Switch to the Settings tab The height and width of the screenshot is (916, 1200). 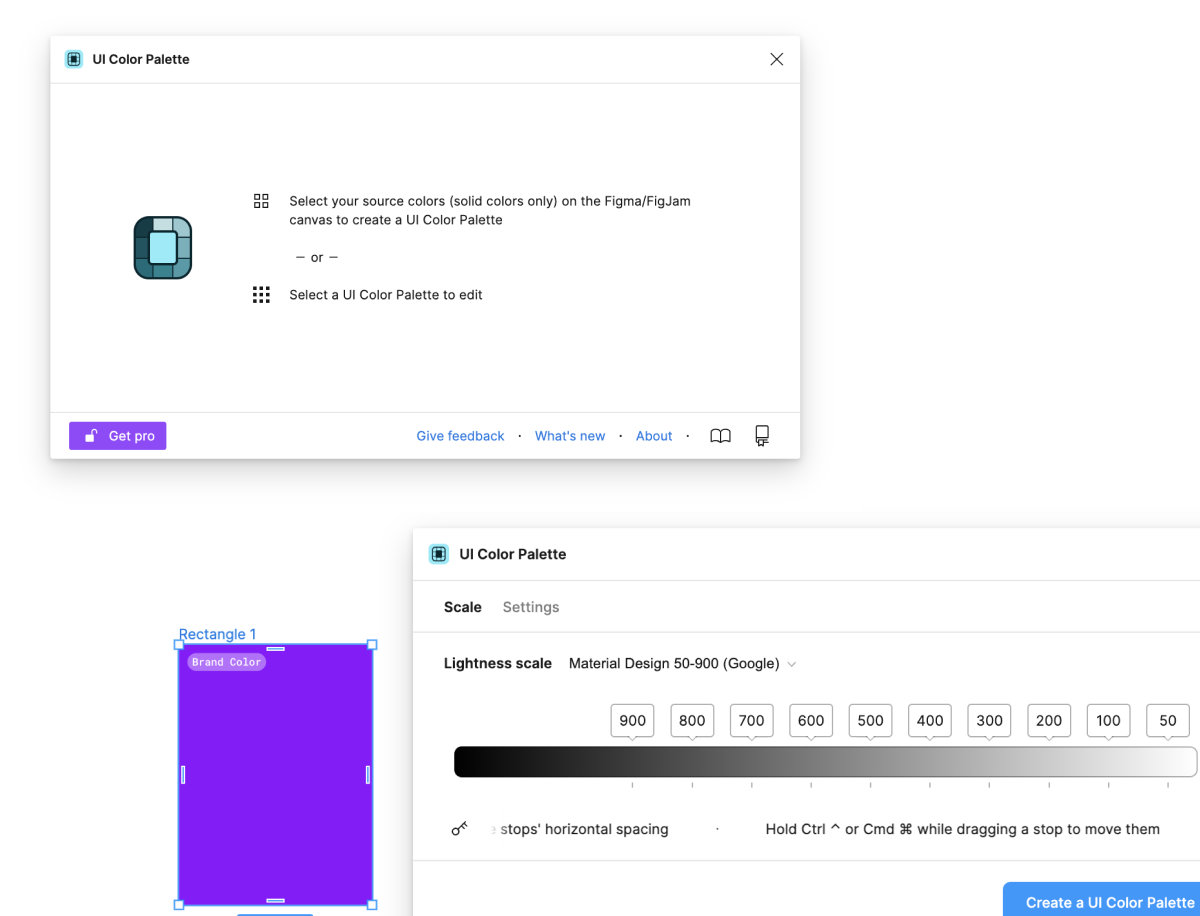pos(531,607)
